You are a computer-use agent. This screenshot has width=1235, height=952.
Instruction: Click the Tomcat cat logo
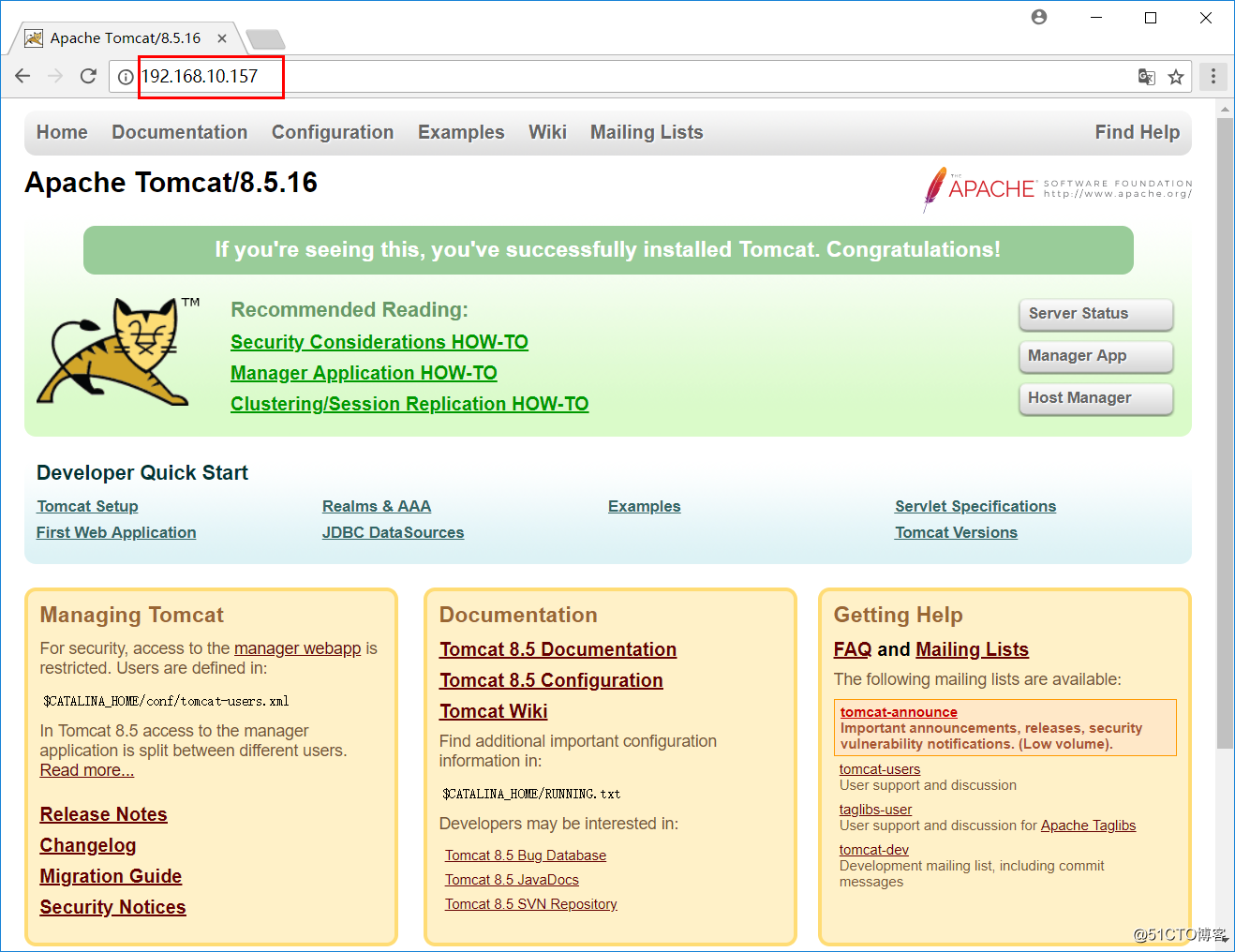[119, 351]
